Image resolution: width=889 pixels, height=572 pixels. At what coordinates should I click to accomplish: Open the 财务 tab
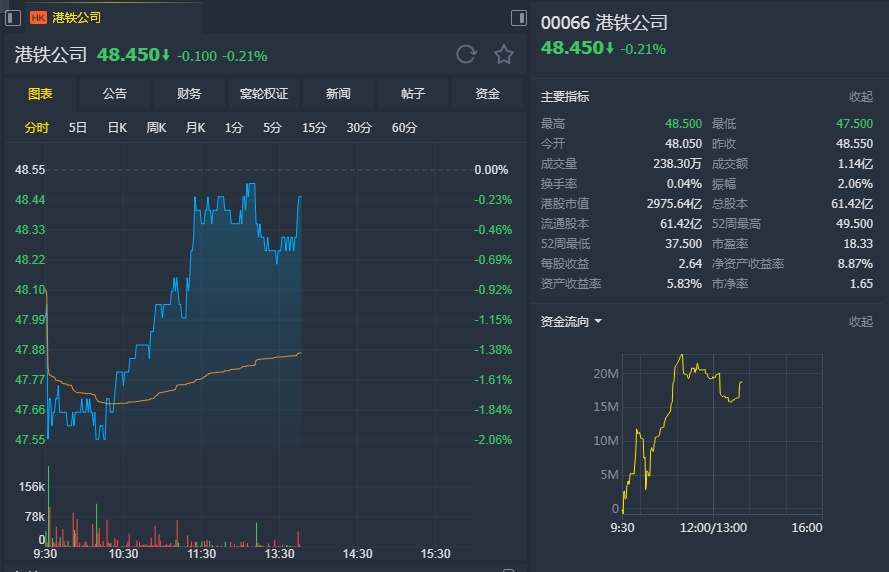189,94
